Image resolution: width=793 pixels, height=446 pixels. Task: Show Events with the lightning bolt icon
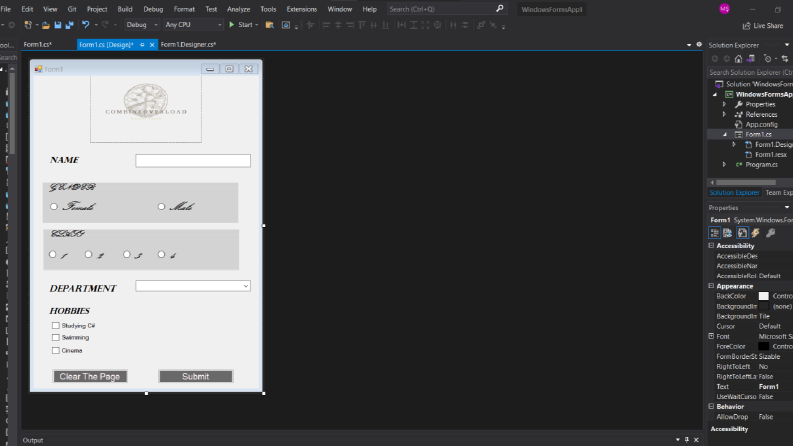click(x=756, y=233)
